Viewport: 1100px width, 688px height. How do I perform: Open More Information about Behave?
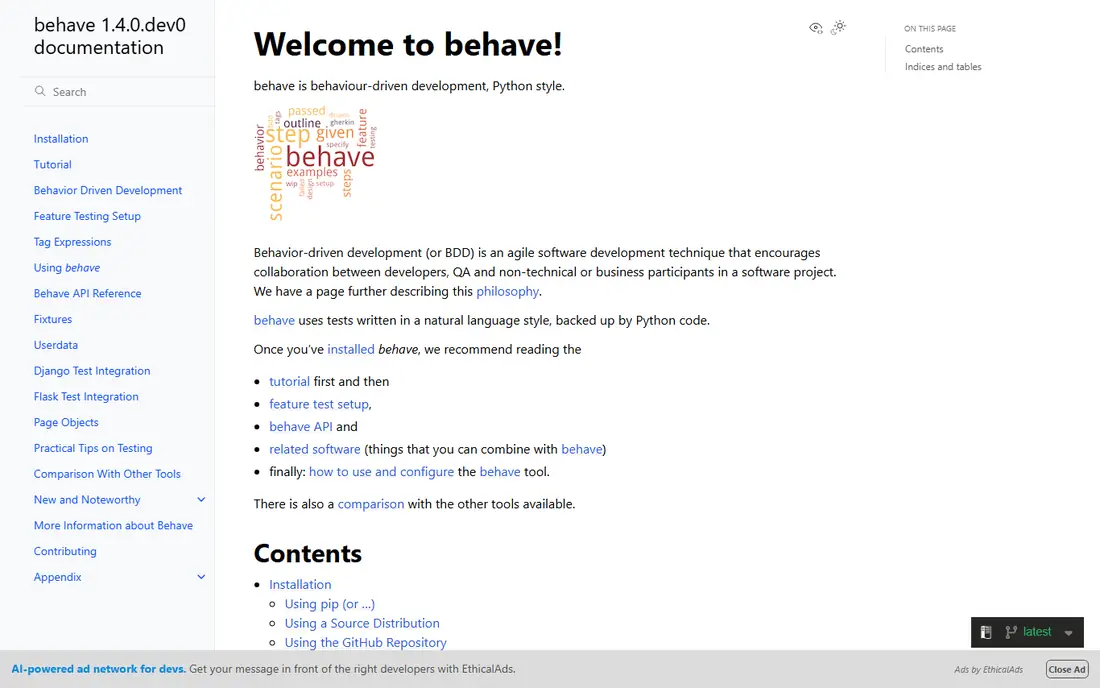pos(113,525)
